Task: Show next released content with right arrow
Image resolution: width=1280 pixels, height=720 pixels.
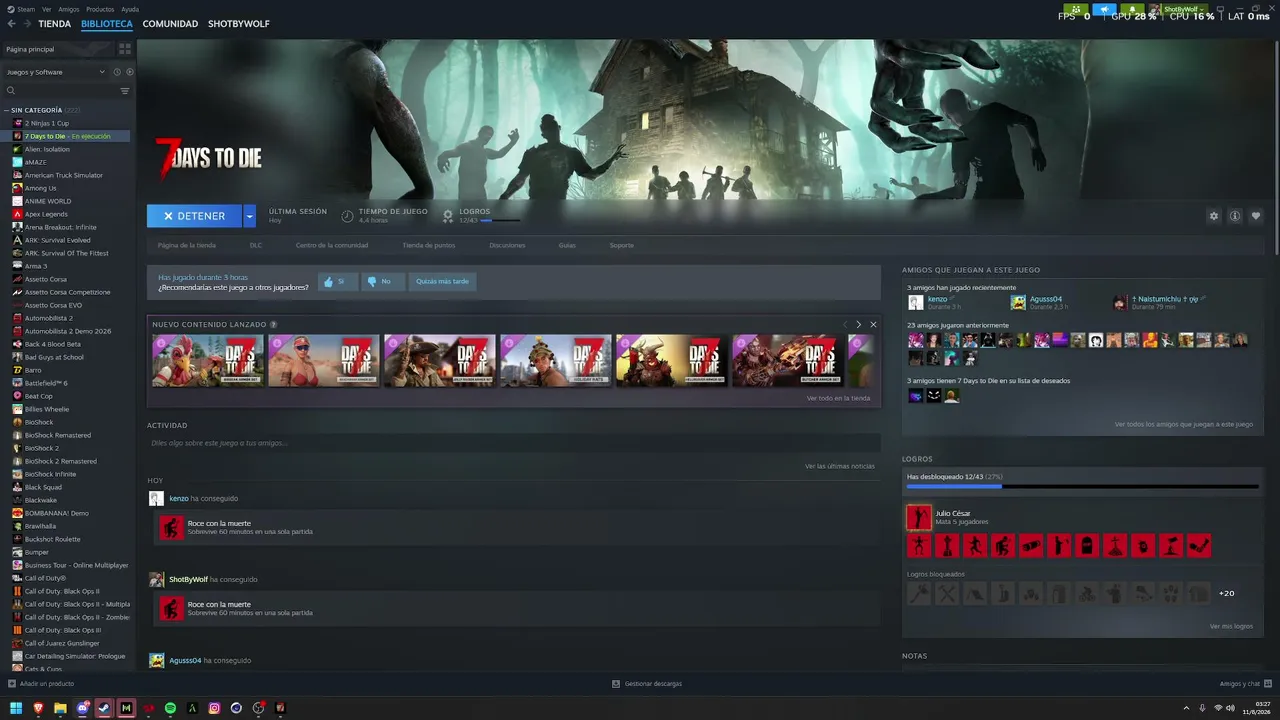Action: tap(858, 325)
